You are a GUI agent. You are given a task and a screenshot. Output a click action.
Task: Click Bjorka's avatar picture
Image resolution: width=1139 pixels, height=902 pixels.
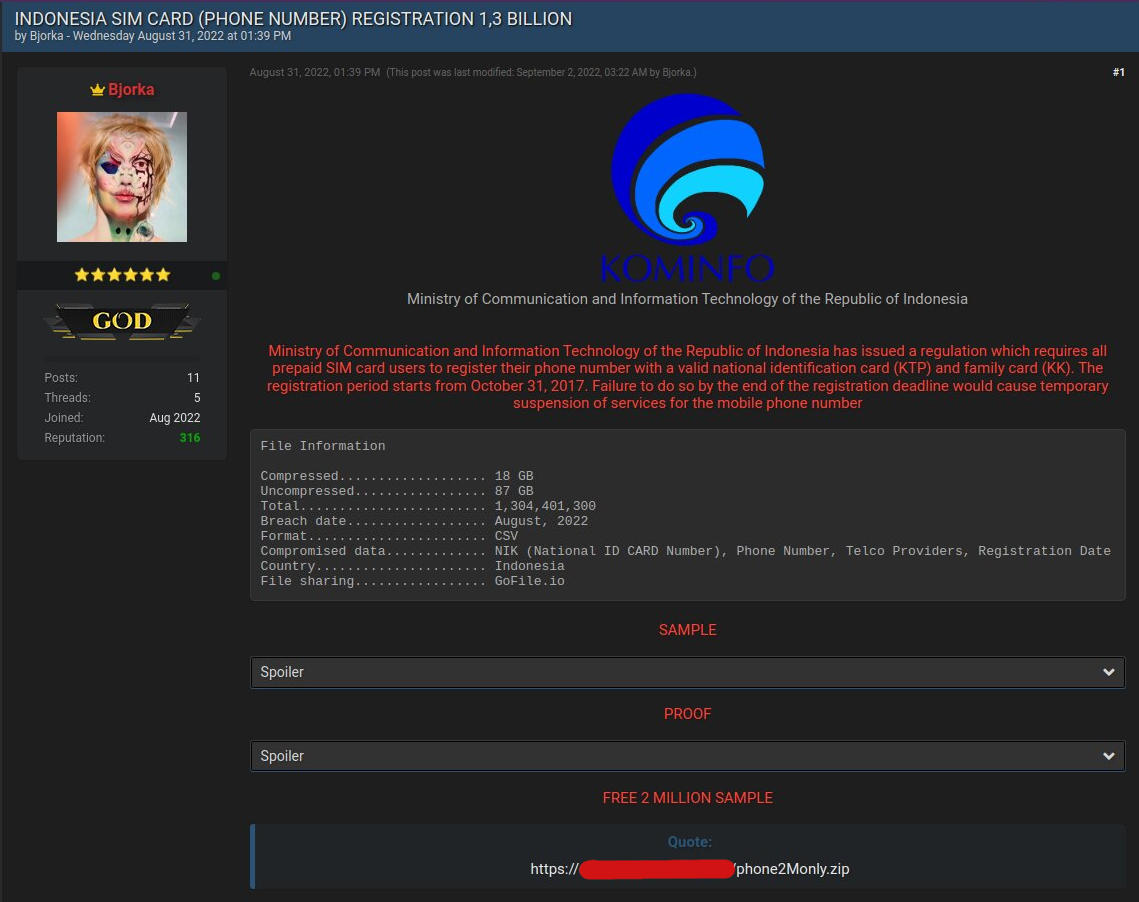click(x=122, y=176)
